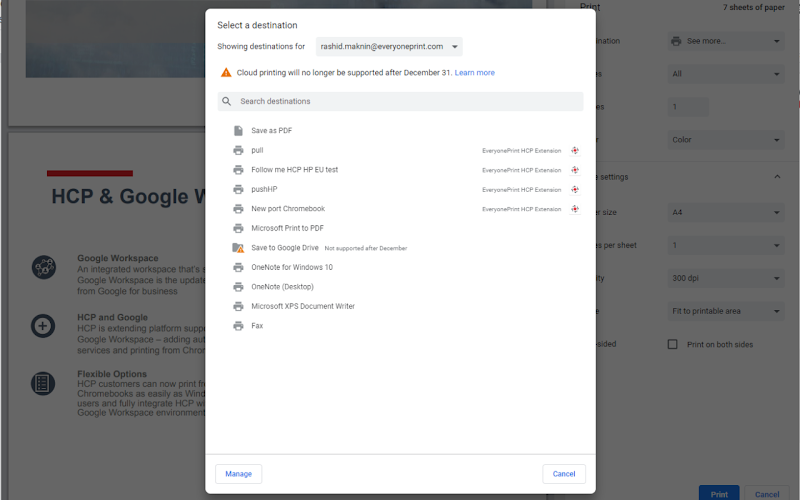The height and width of the screenshot is (500, 800).
Task: Click the Google Workspace icon in the document preview
Action: (x=44, y=267)
